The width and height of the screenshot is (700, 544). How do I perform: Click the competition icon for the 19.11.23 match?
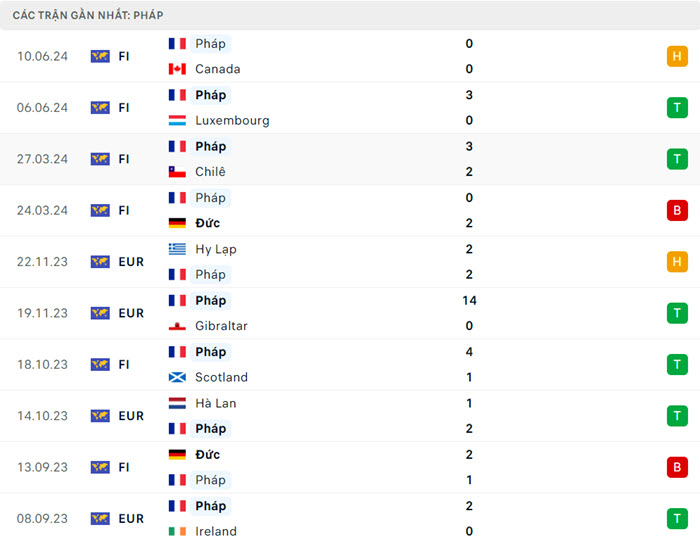100,313
